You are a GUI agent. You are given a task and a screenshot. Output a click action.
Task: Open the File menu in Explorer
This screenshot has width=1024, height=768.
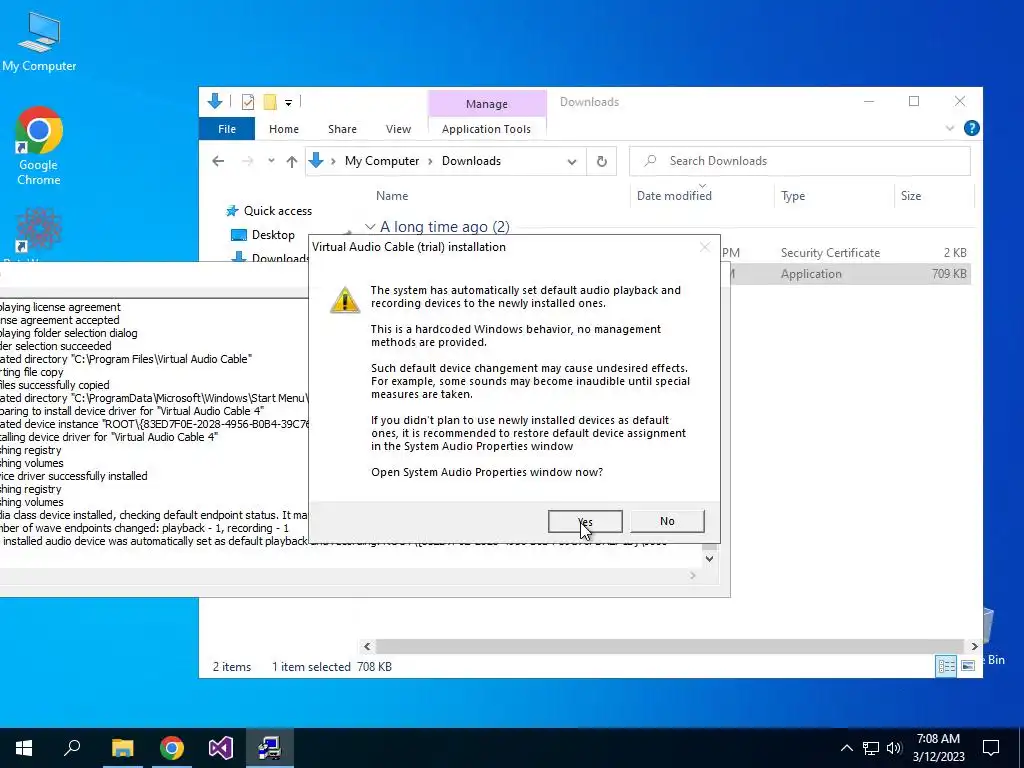click(x=227, y=129)
